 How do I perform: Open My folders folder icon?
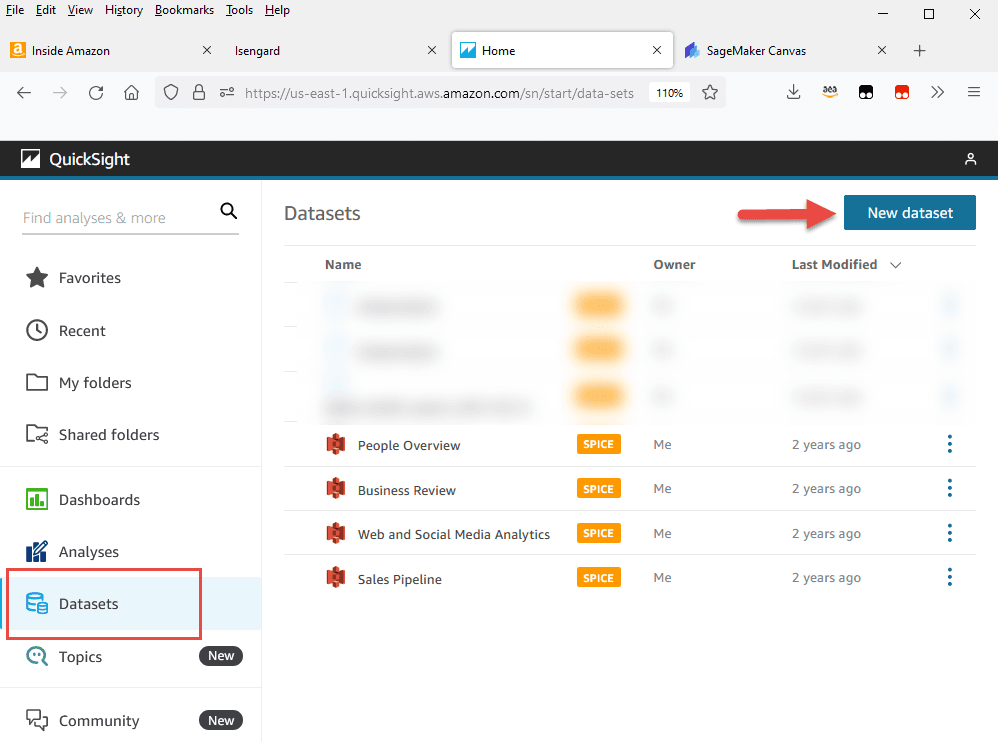coord(37,382)
